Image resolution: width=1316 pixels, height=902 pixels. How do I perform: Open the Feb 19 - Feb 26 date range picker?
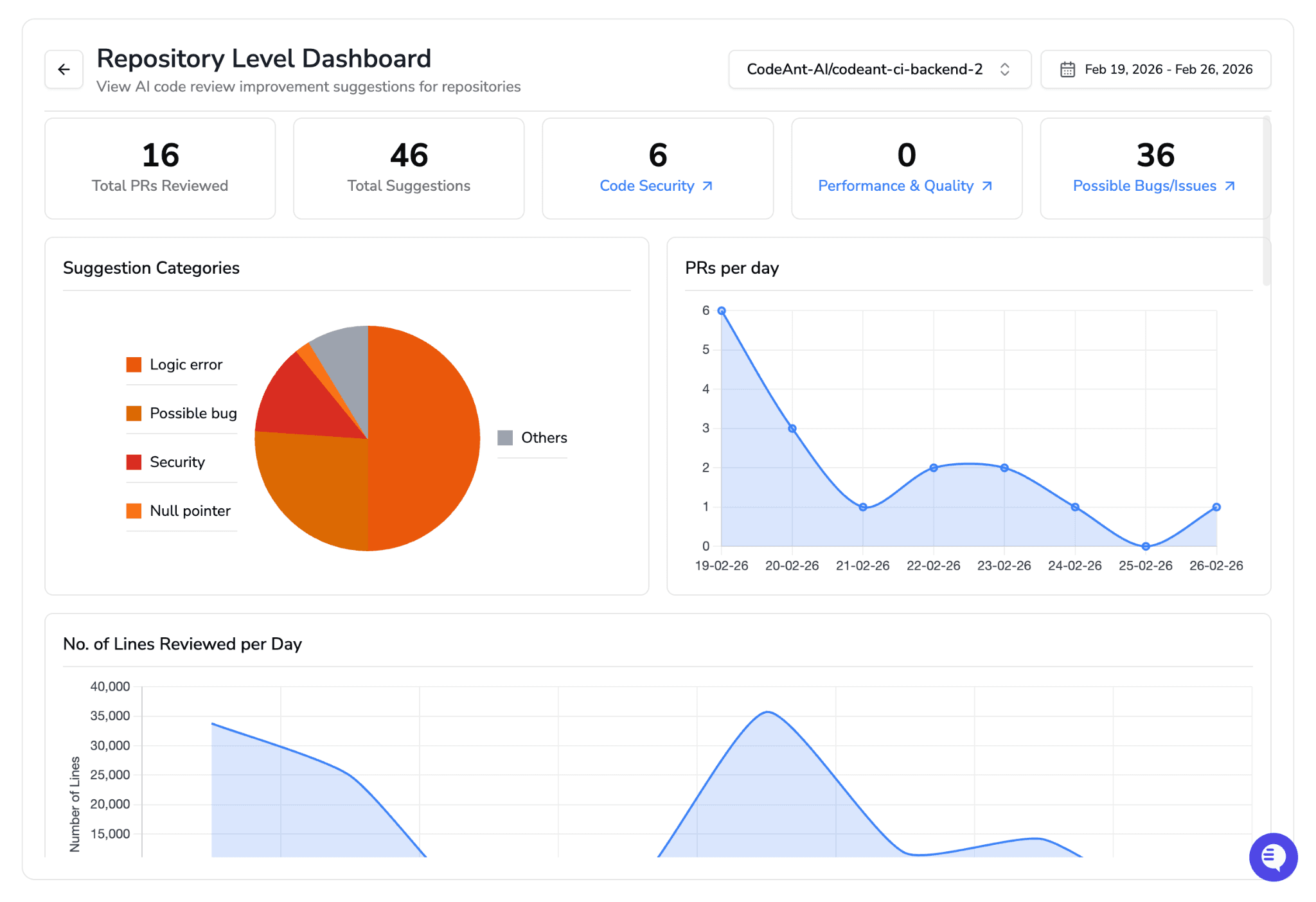pyautogui.click(x=1168, y=69)
